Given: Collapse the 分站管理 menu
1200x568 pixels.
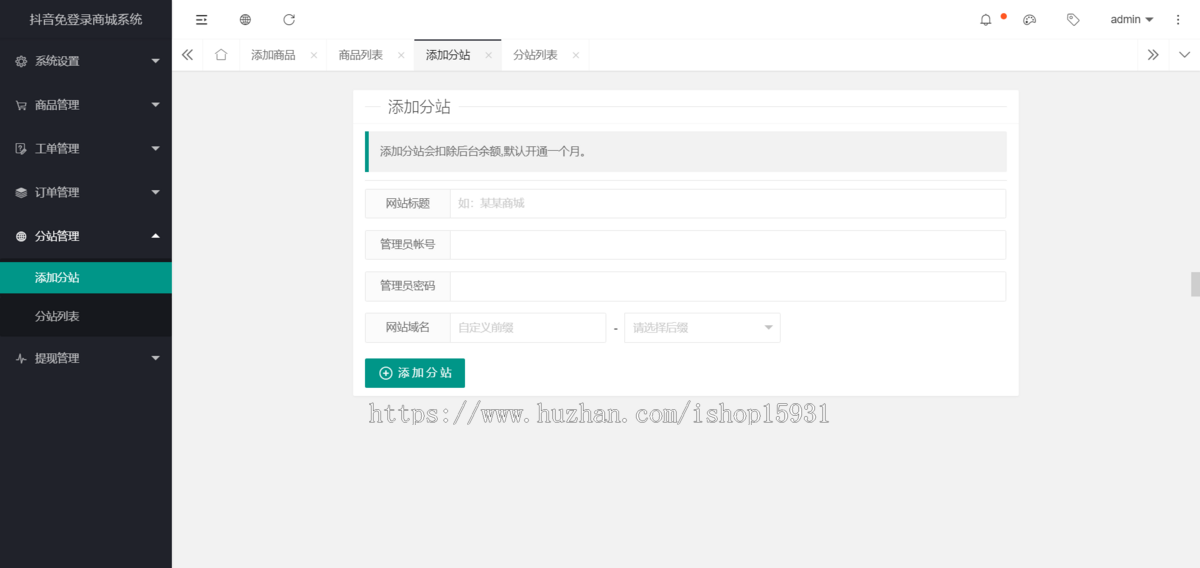Looking at the screenshot, I should [x=155, y=236].
